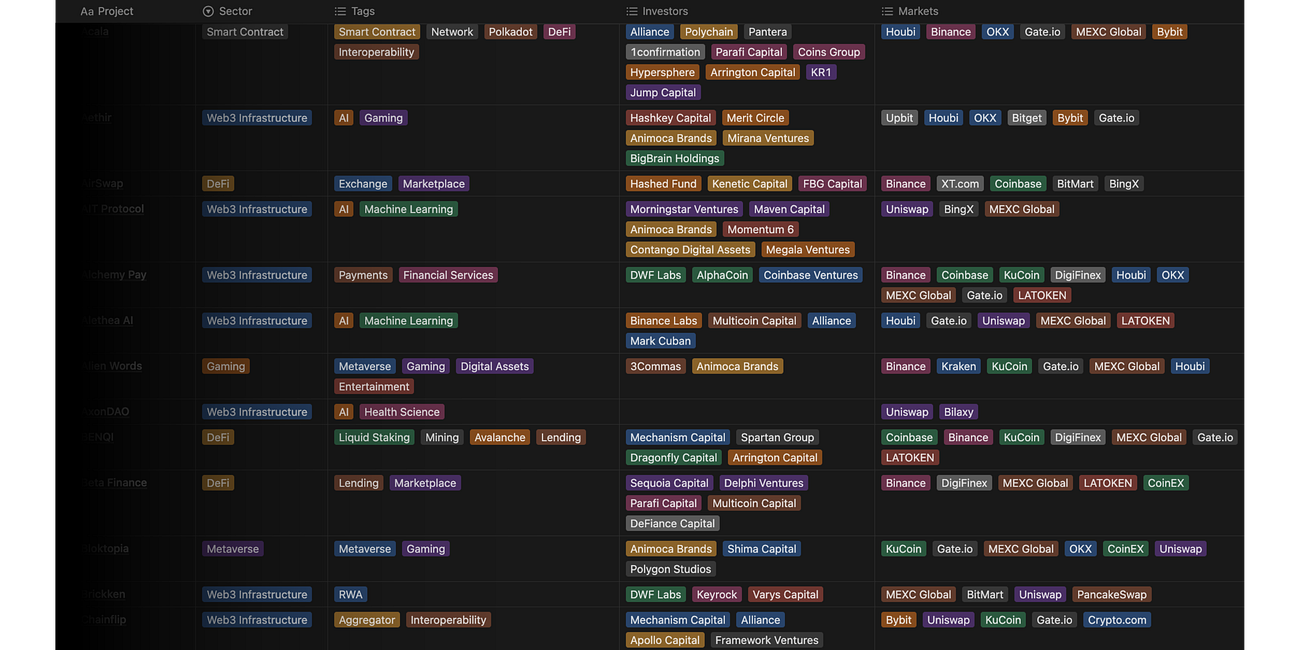The width and height of the screenshot is (1300, 650).
Task: Click the Mirana Ventures tag
Action: point(768,138)
